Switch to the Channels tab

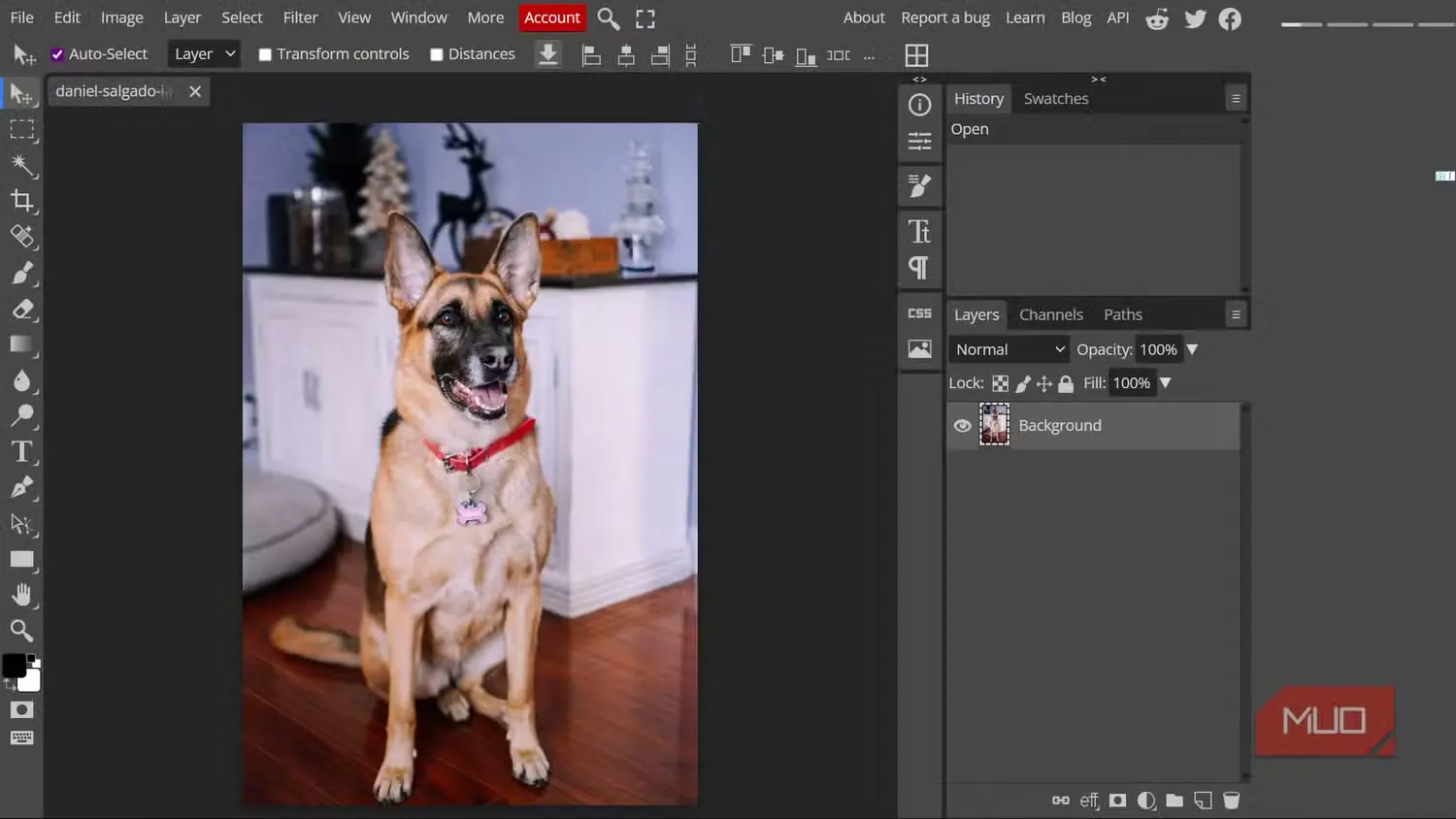(x=1051, y=314)
